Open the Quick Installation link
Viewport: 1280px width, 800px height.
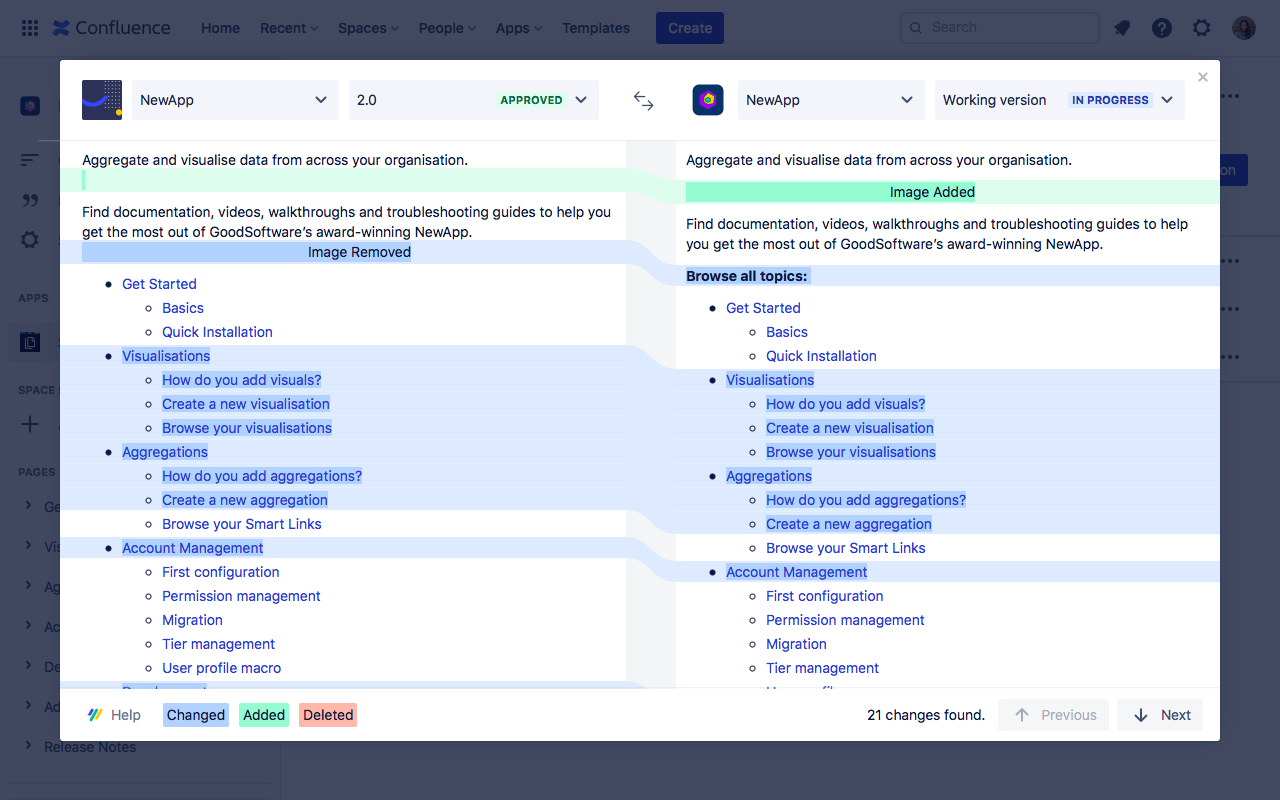tap(217, 331)
